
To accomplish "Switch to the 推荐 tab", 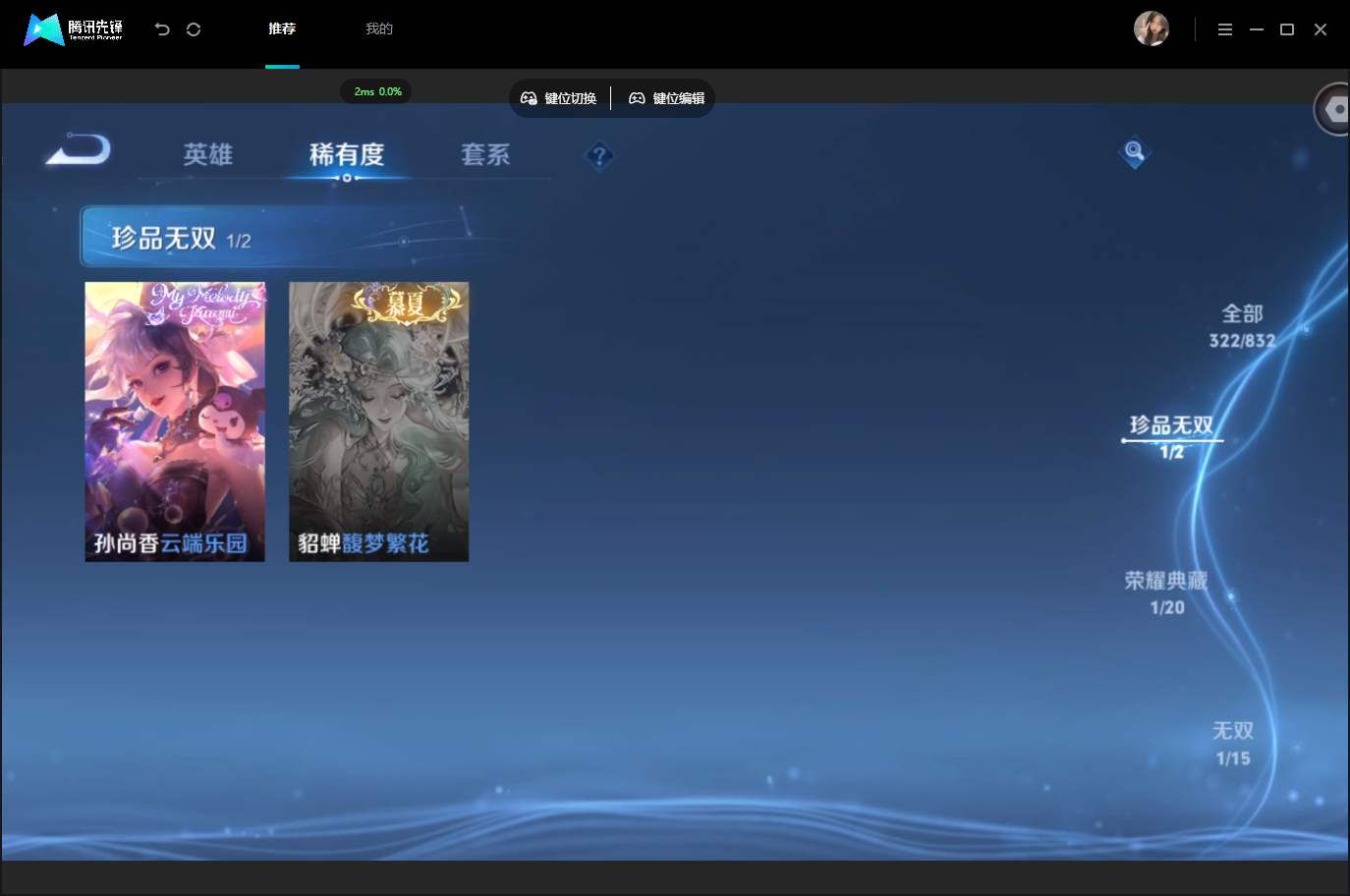I will 282,29.
